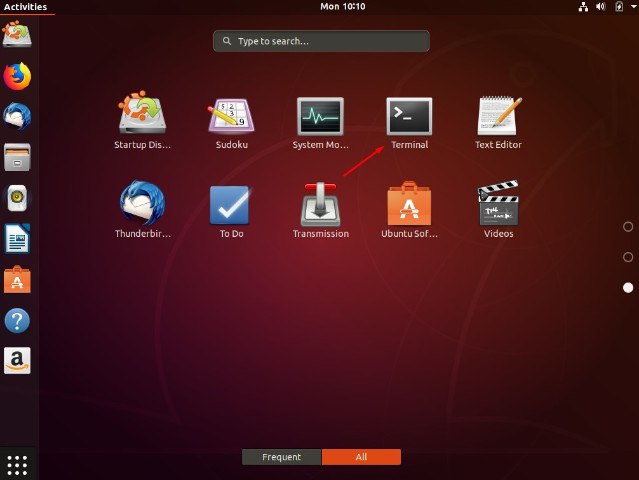Expand the system menu arrow in top bar
Viewport: 639px width, 480px height.
(x=634, y=6)
